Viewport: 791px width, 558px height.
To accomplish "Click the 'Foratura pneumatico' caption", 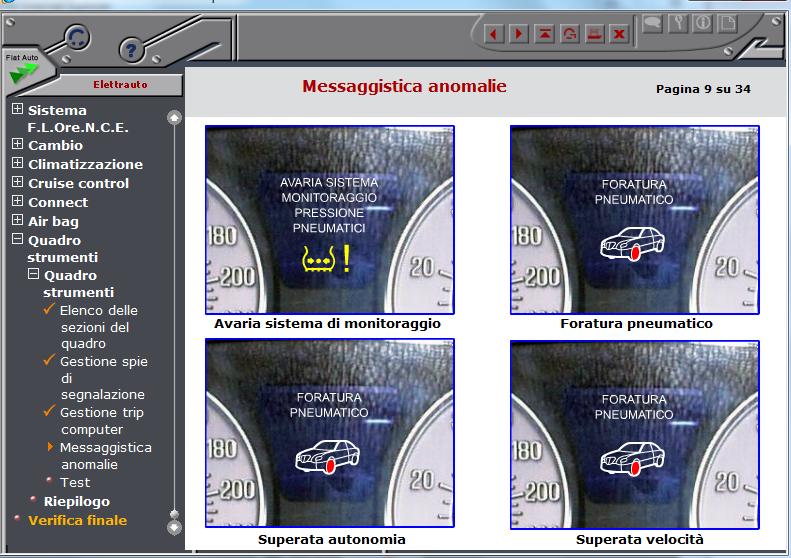I will tap(636, 323).
